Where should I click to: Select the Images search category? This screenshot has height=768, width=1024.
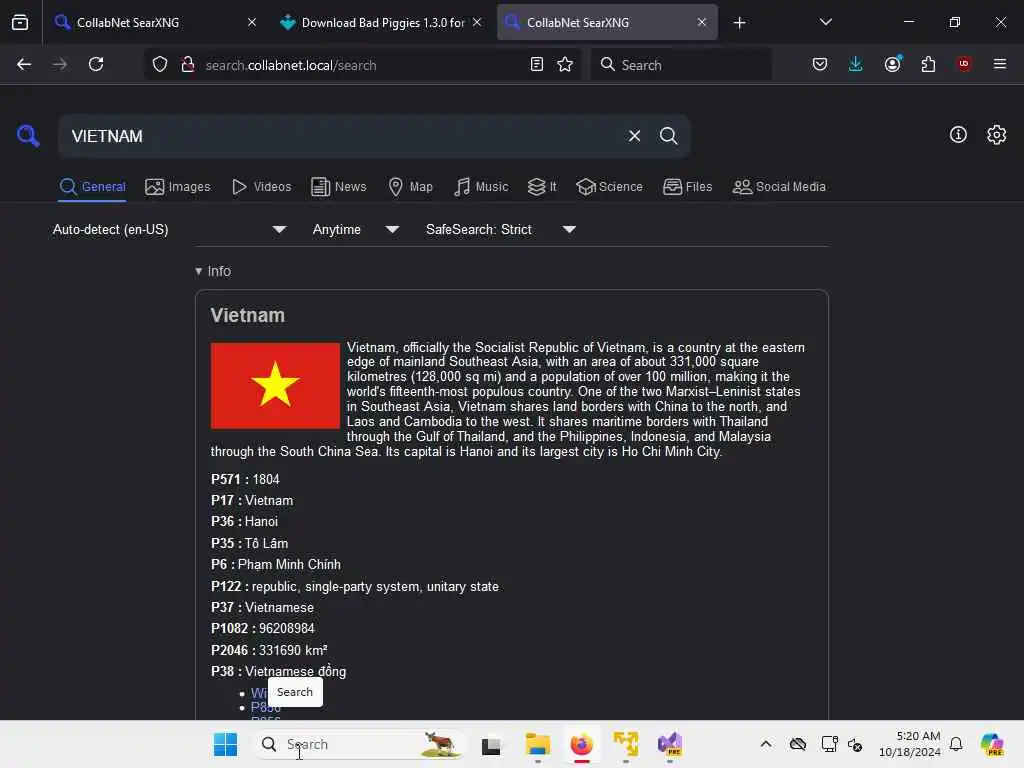[178, 187]
